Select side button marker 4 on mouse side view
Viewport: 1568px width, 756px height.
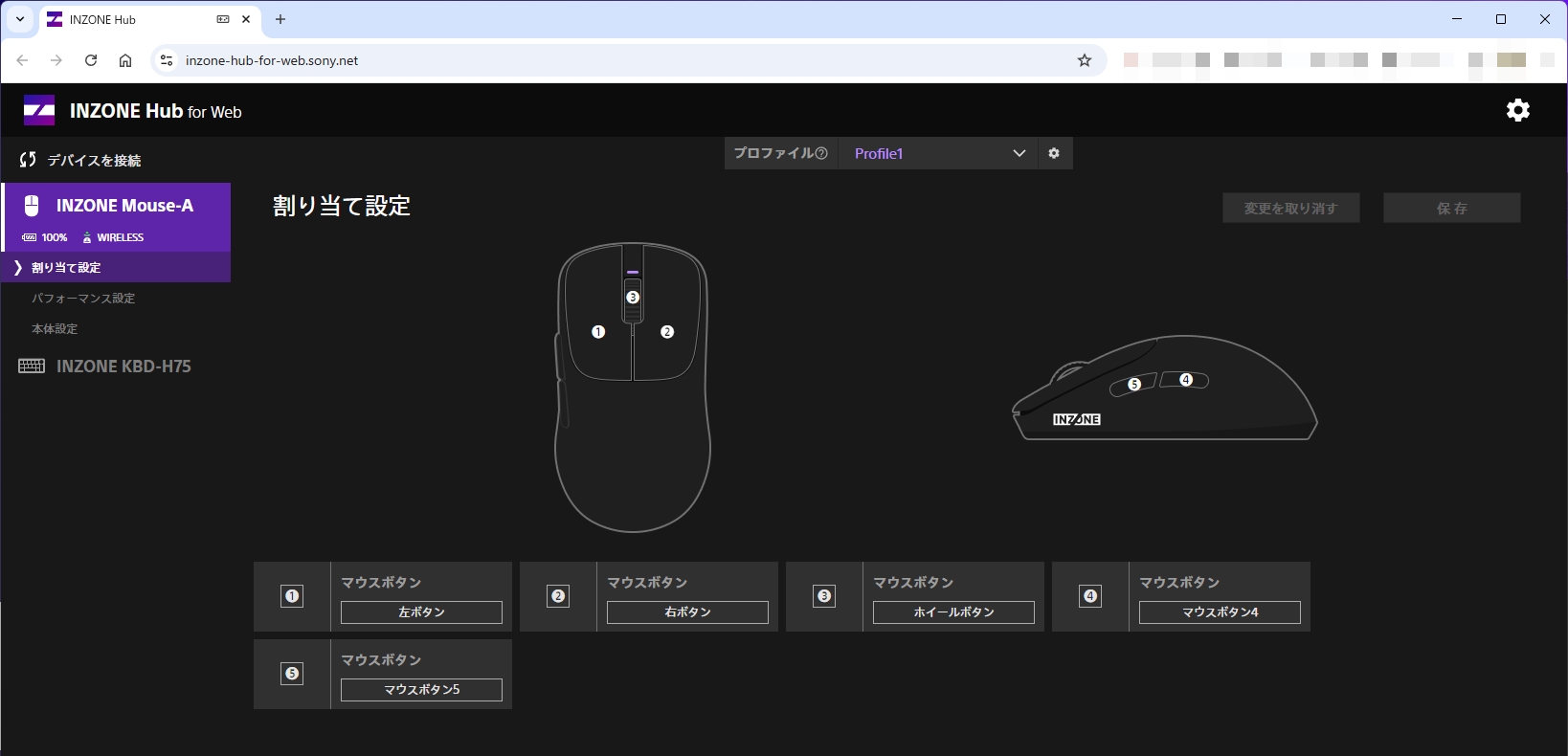point(1186,380)
